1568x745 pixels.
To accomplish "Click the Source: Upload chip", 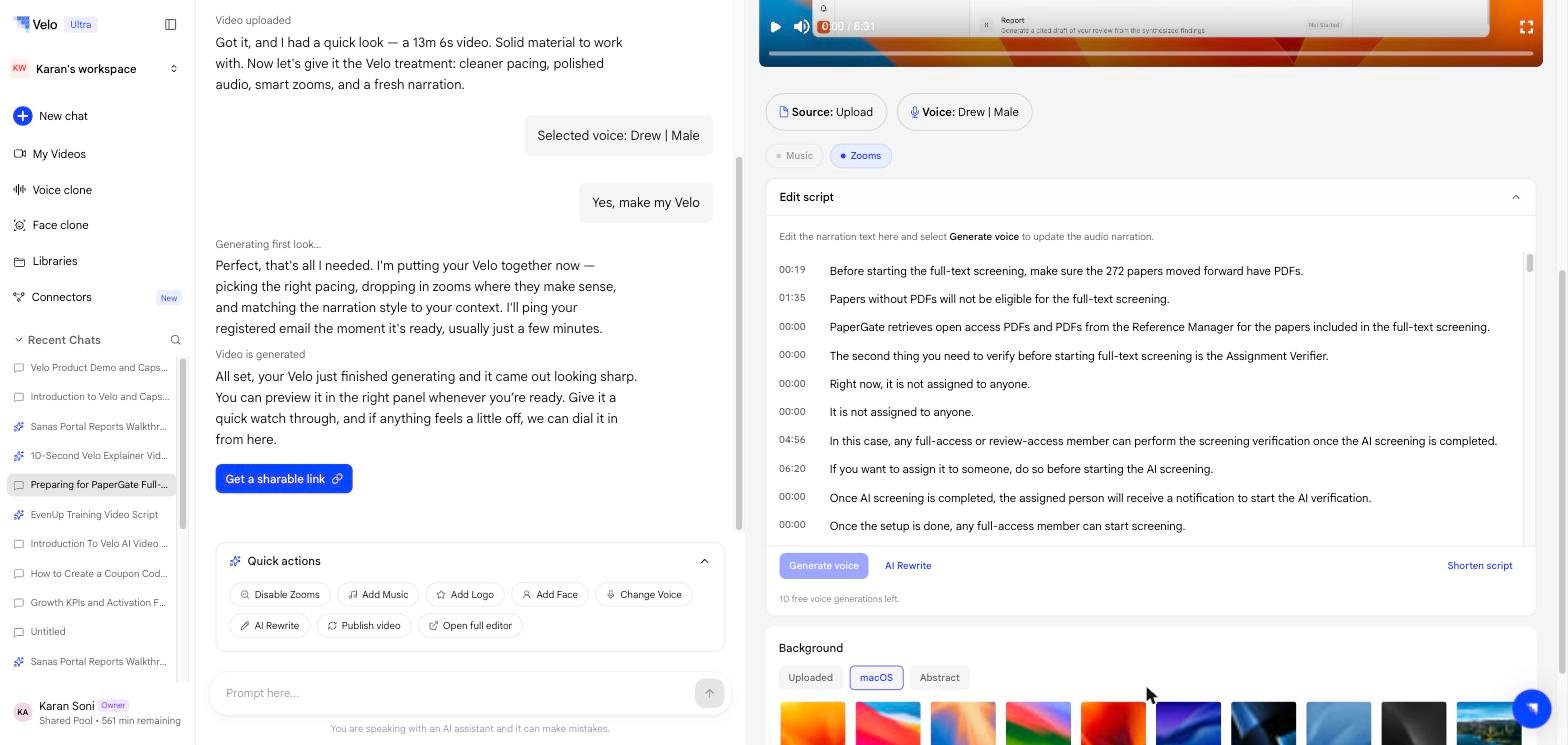I will point(826,112).
